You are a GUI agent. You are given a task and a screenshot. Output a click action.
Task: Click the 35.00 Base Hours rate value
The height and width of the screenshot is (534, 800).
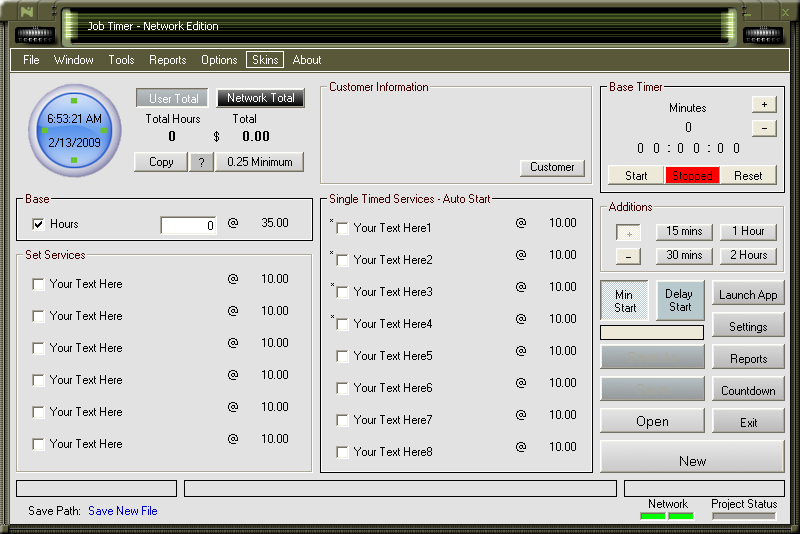[274, 223]
